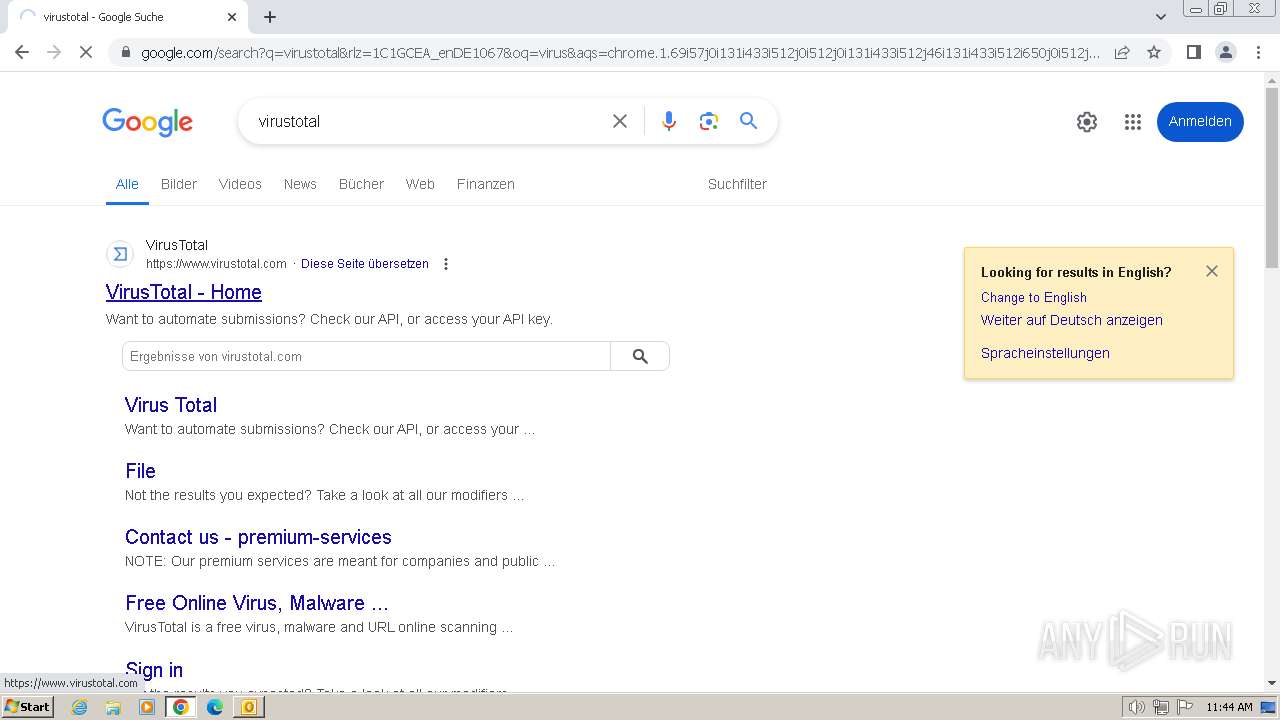Open Windows Media Player taskbar icon
The width and height of the screenshot is (1280, 720).
(x=147, y=707)
